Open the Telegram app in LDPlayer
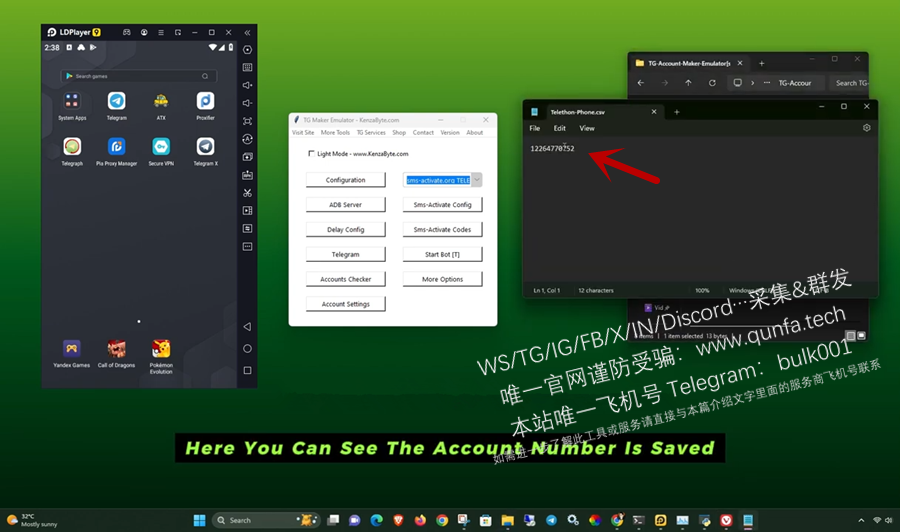This screenshot has width=900, height=532. click(117, 101)
